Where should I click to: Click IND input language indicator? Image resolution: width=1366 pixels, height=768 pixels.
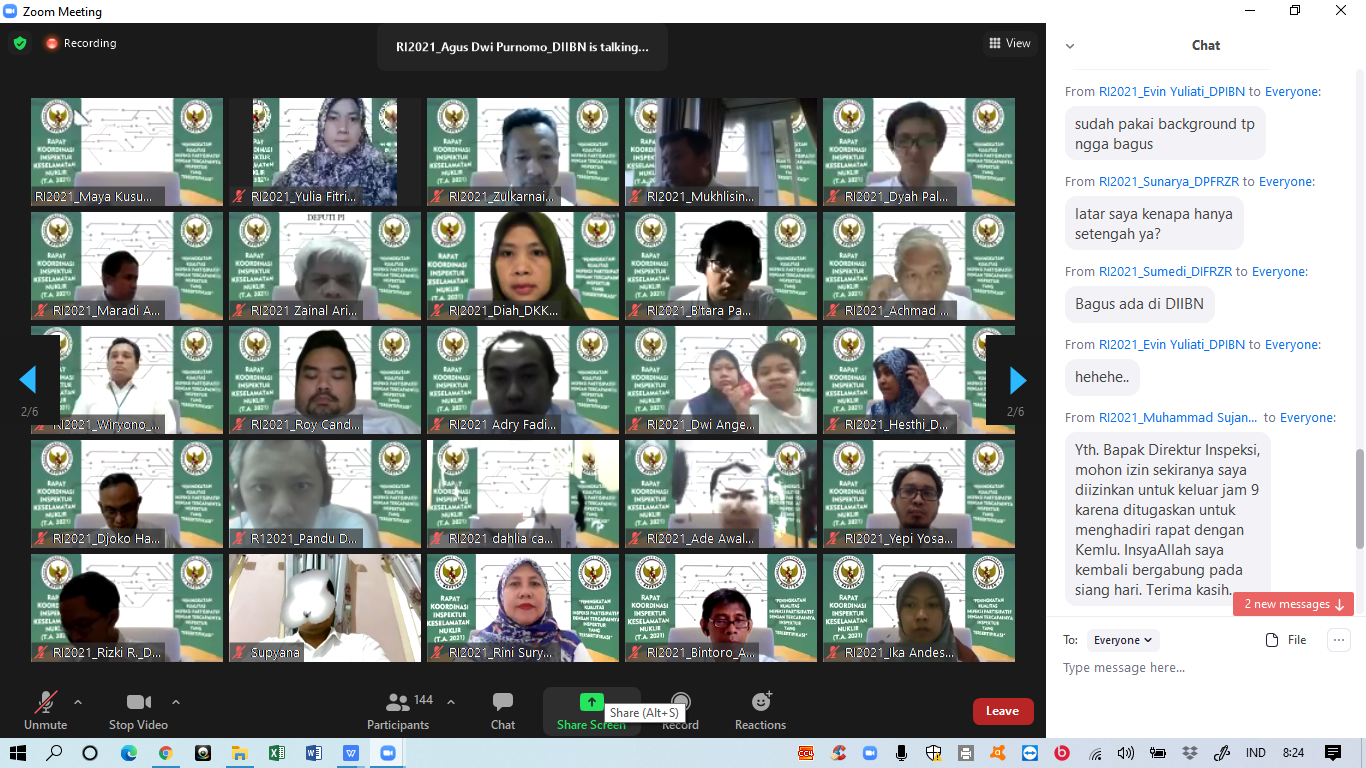(x=1256, y=753)
